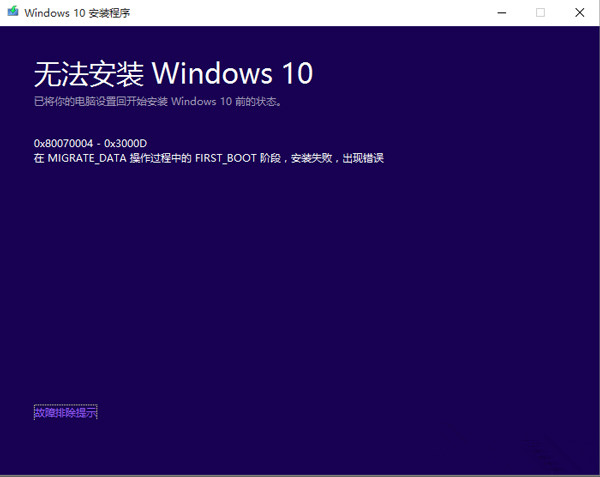Click the MIGRATE_DATA FIRST_BOOT error description
This screenshot has height=477, width=600.
click(209, 158)
